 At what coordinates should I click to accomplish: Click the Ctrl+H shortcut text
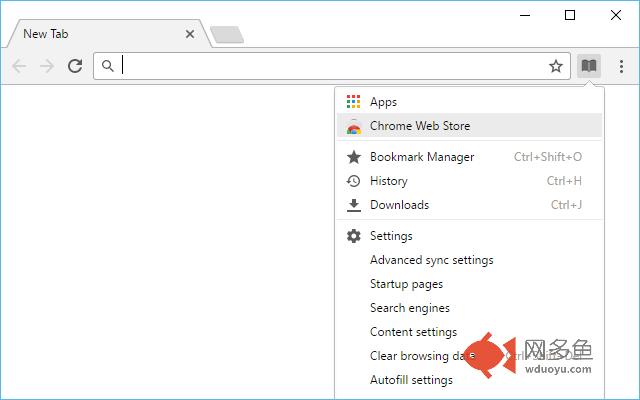tap(564, 181)
